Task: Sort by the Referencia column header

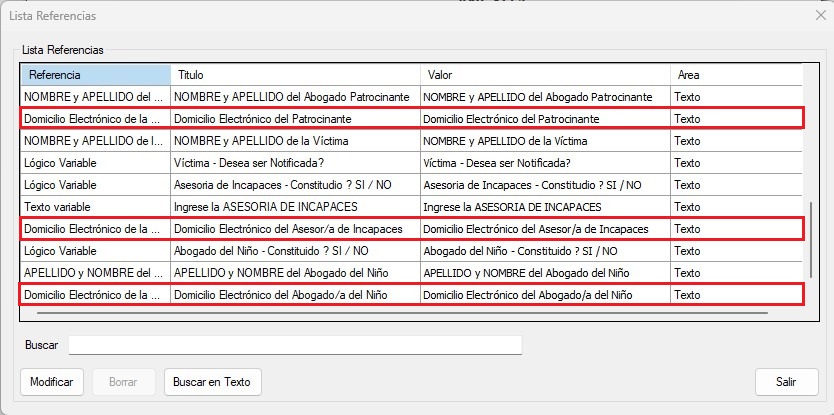Action: (x=96, y=75)
